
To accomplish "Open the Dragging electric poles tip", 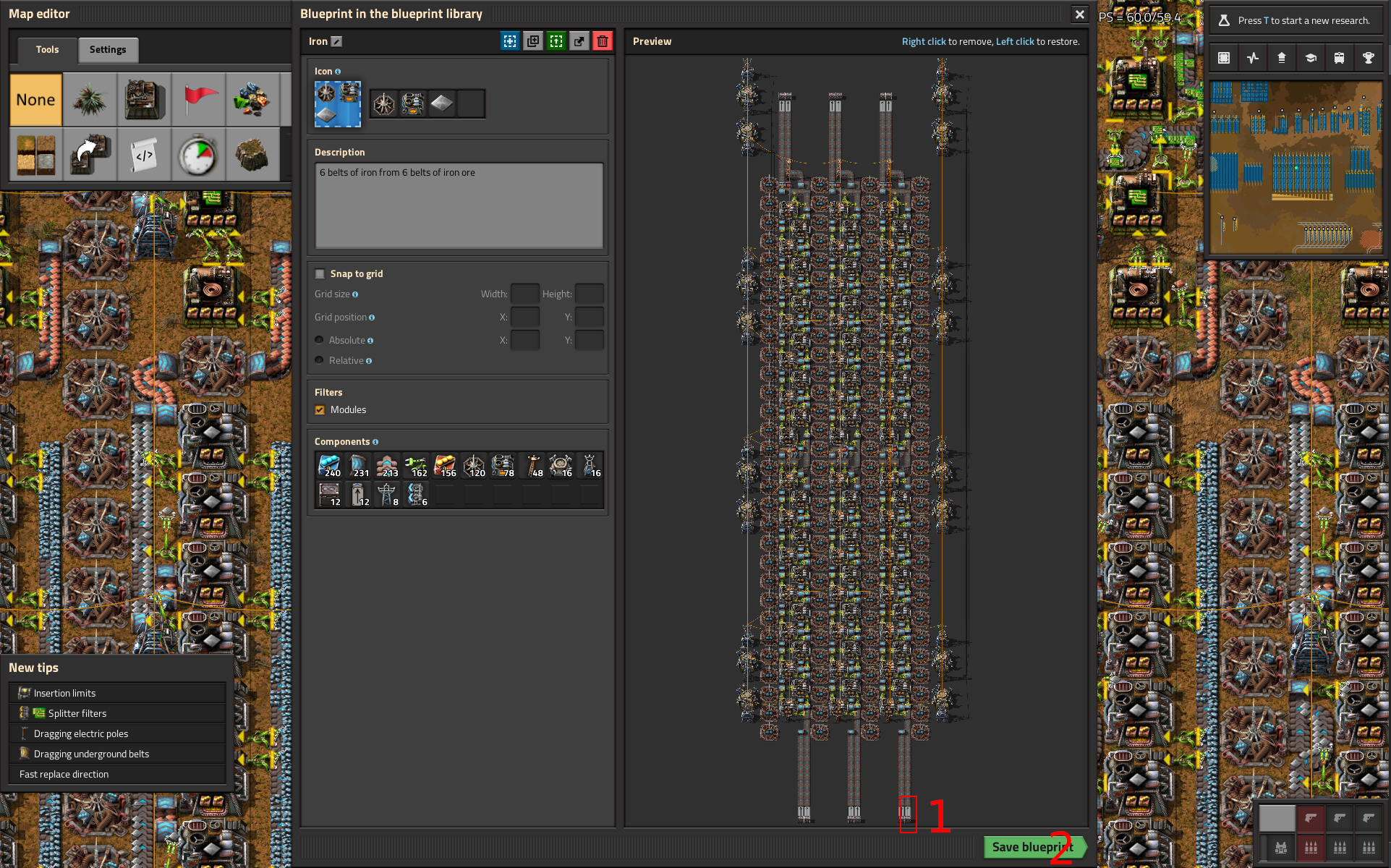I will coord(118,733).
